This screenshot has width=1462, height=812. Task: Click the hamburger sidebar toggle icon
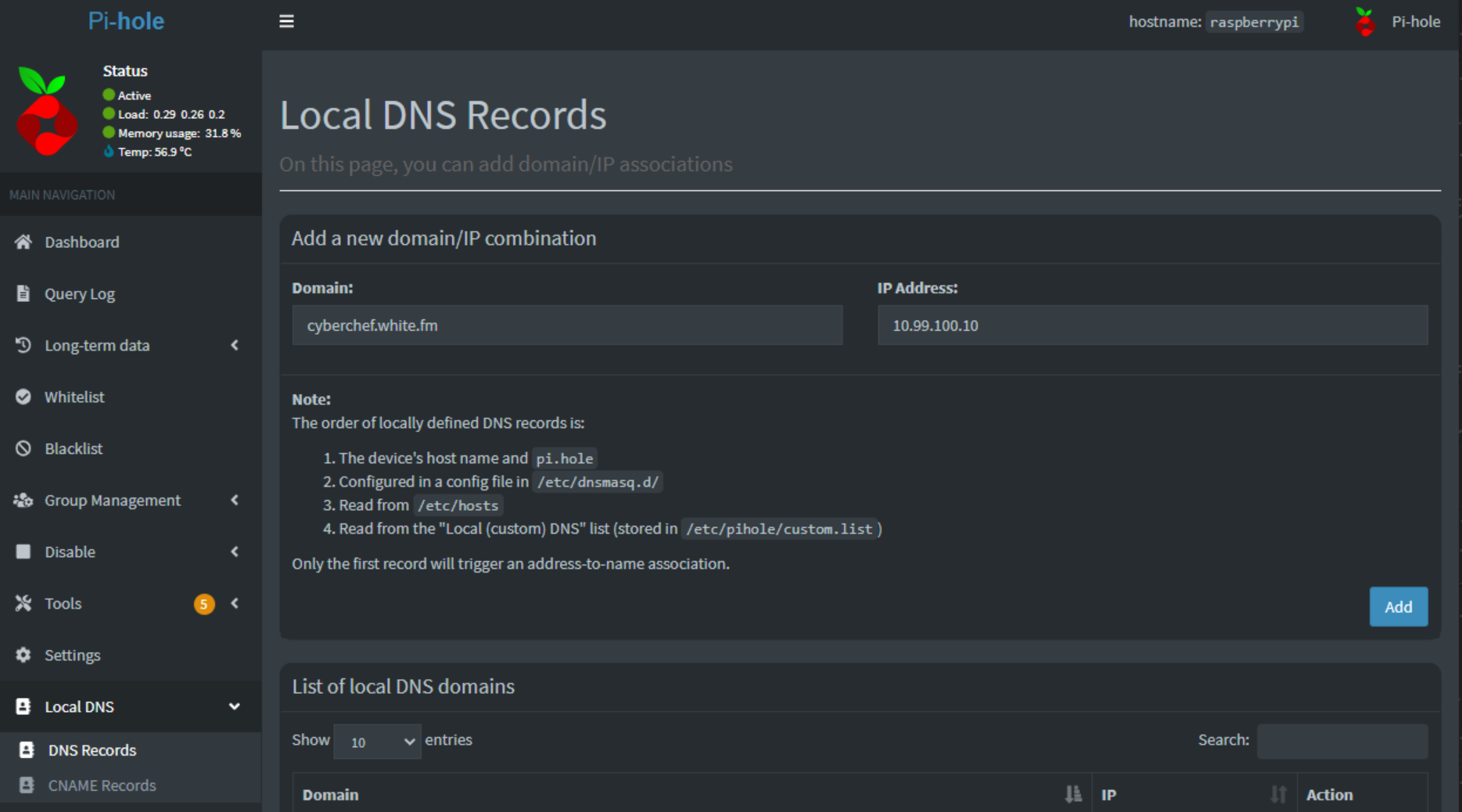(286, 21)
